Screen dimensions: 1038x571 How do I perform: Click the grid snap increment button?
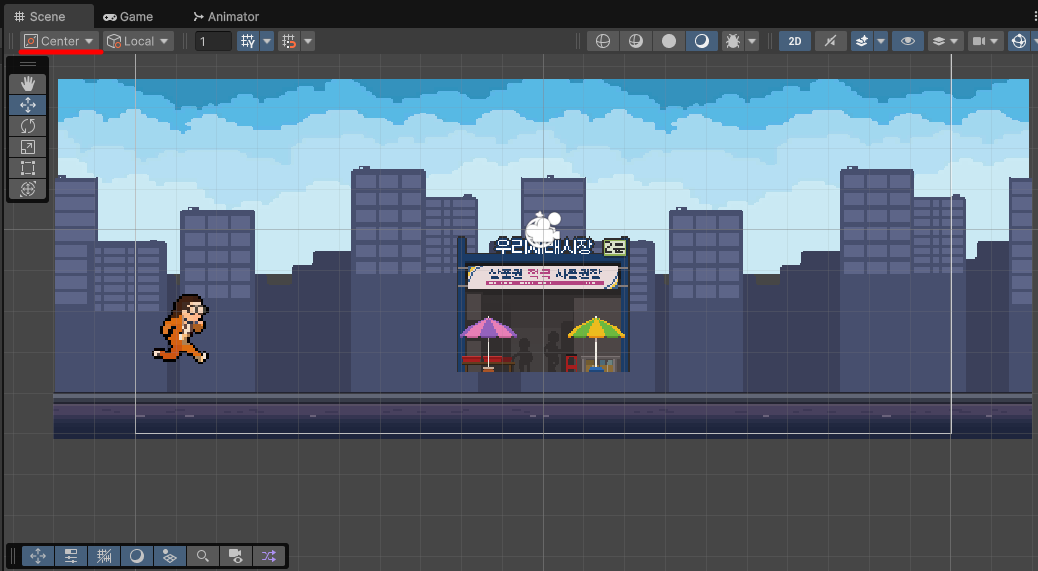click(289, 41)
